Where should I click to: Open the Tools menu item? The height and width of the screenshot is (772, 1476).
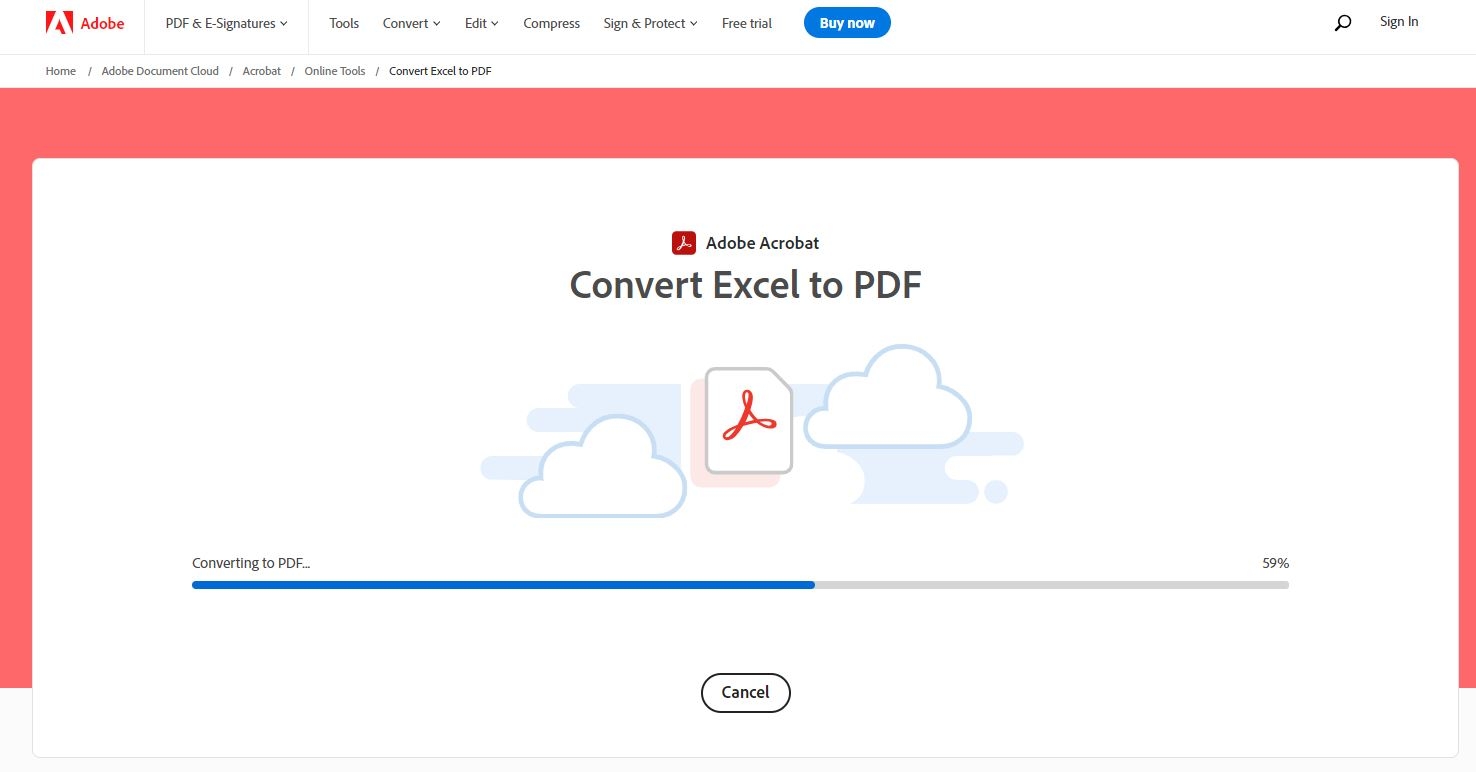344,23
